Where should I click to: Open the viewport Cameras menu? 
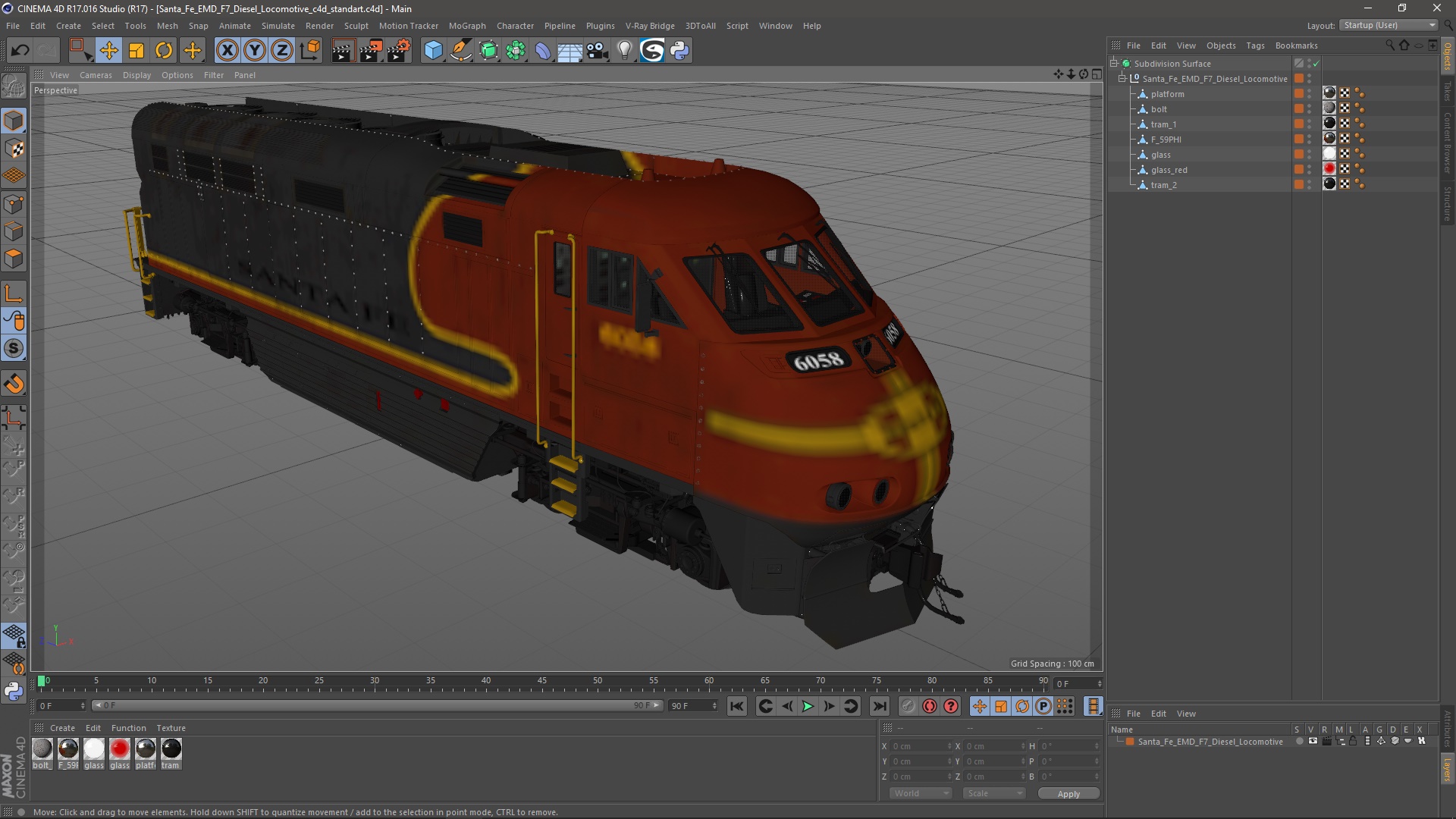[x=96, y=75]
